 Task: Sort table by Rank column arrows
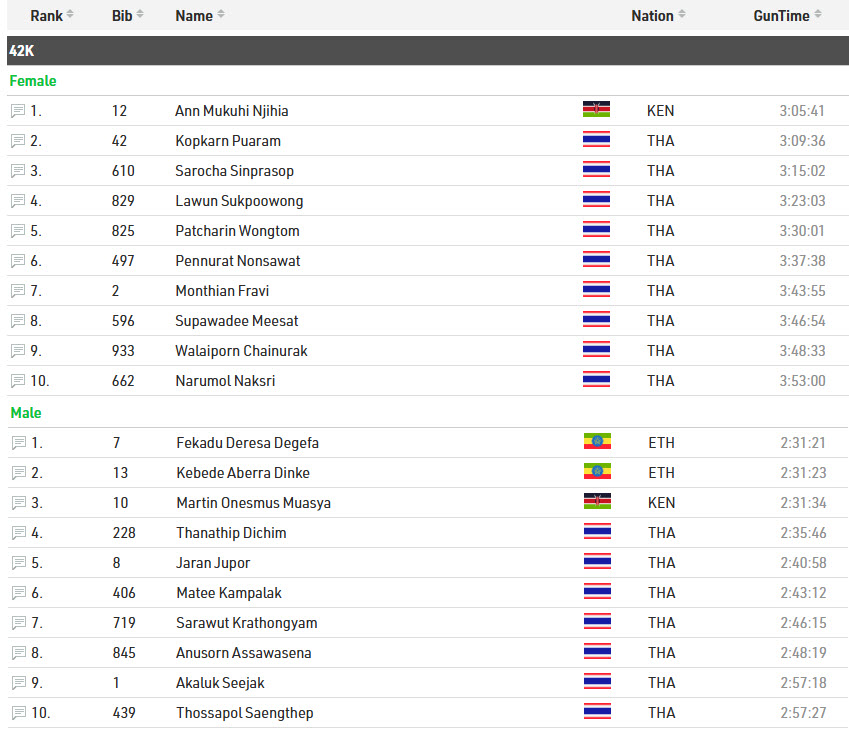pyautogui.click(x=70, y=15)
